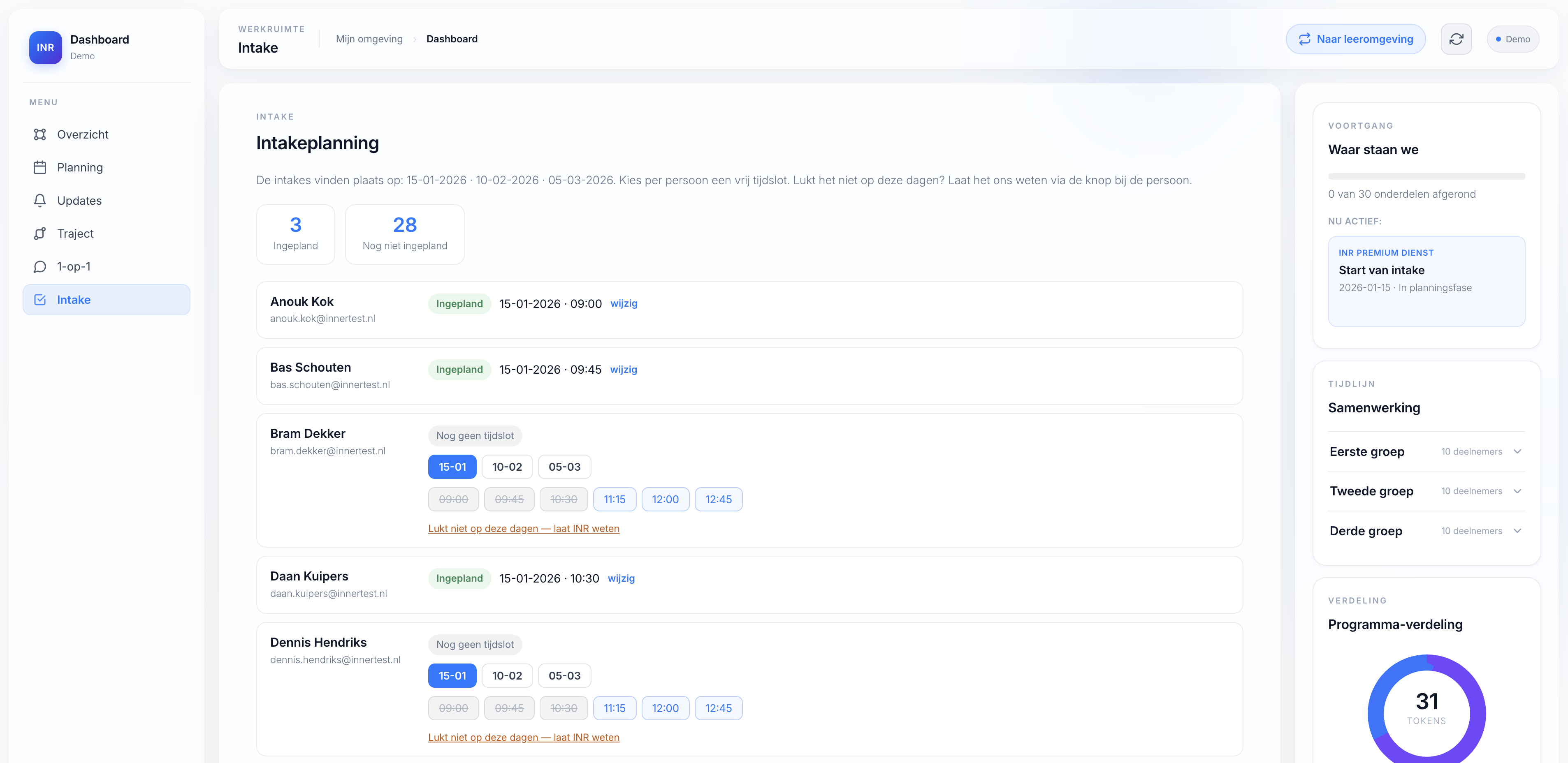The width and height of the screenshot is (1568, 763).
Task: Open Updates in the sidebar menu
Action: coord(107,201)
